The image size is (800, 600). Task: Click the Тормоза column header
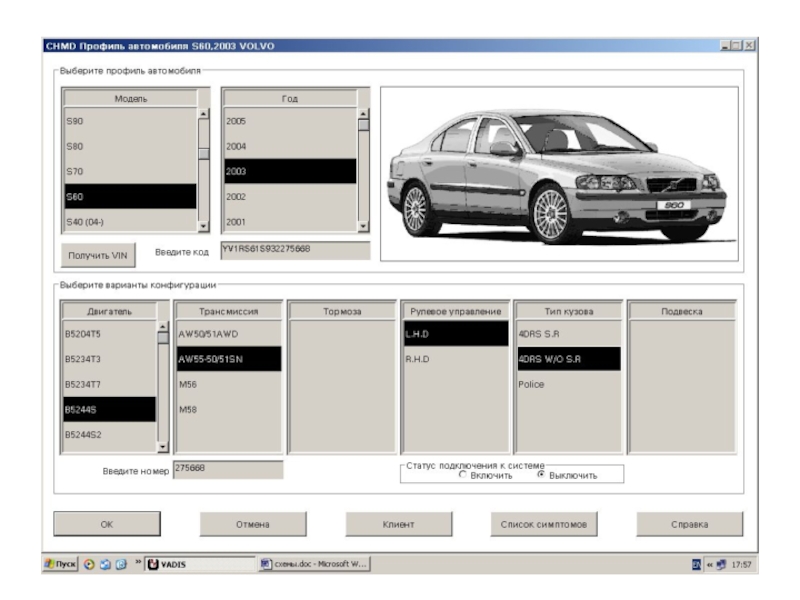[x=342, y=311]
